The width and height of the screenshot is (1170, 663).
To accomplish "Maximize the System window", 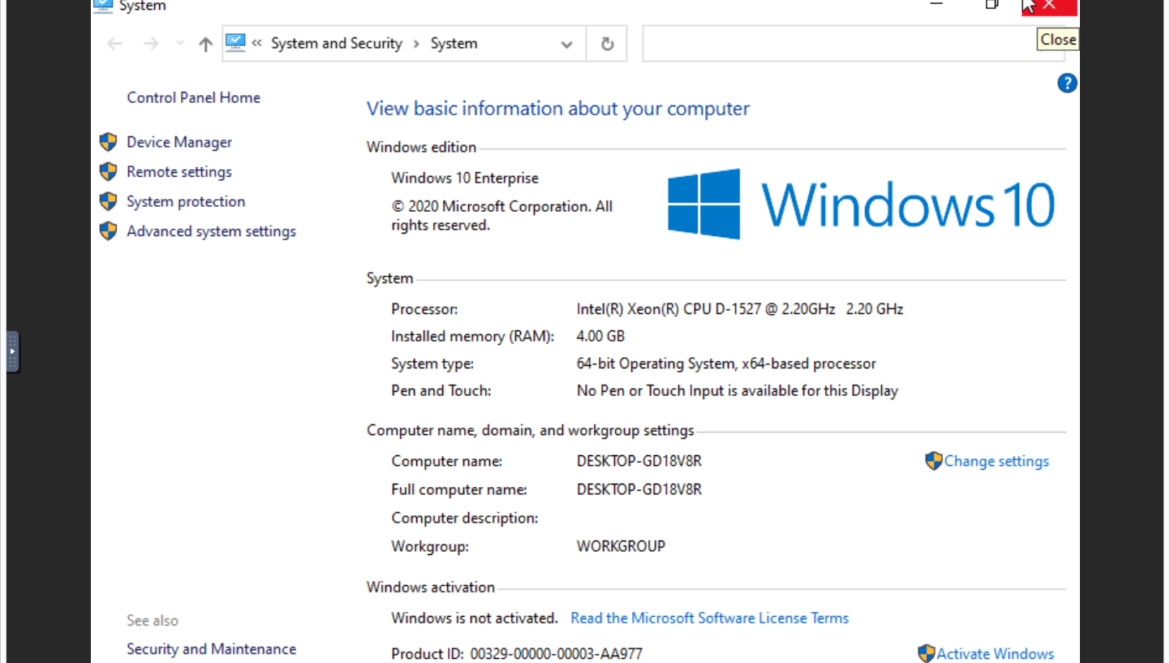I will 992,5.
